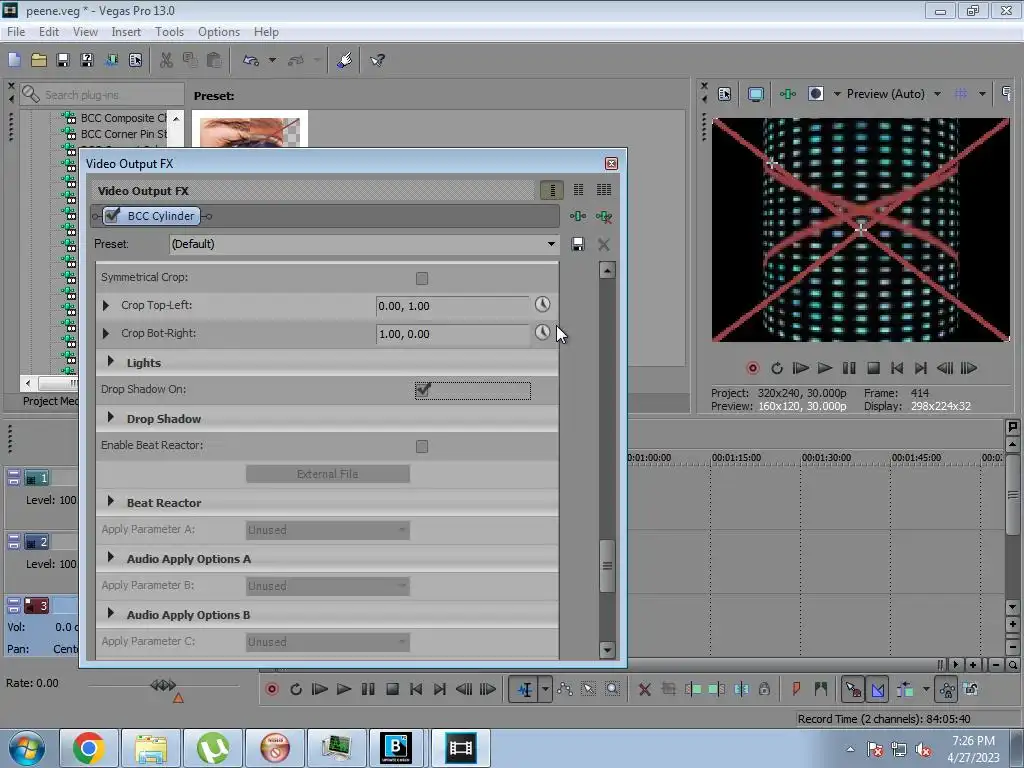
Task: Switch to two-column layout view in FX window
Action: (579, 190)
